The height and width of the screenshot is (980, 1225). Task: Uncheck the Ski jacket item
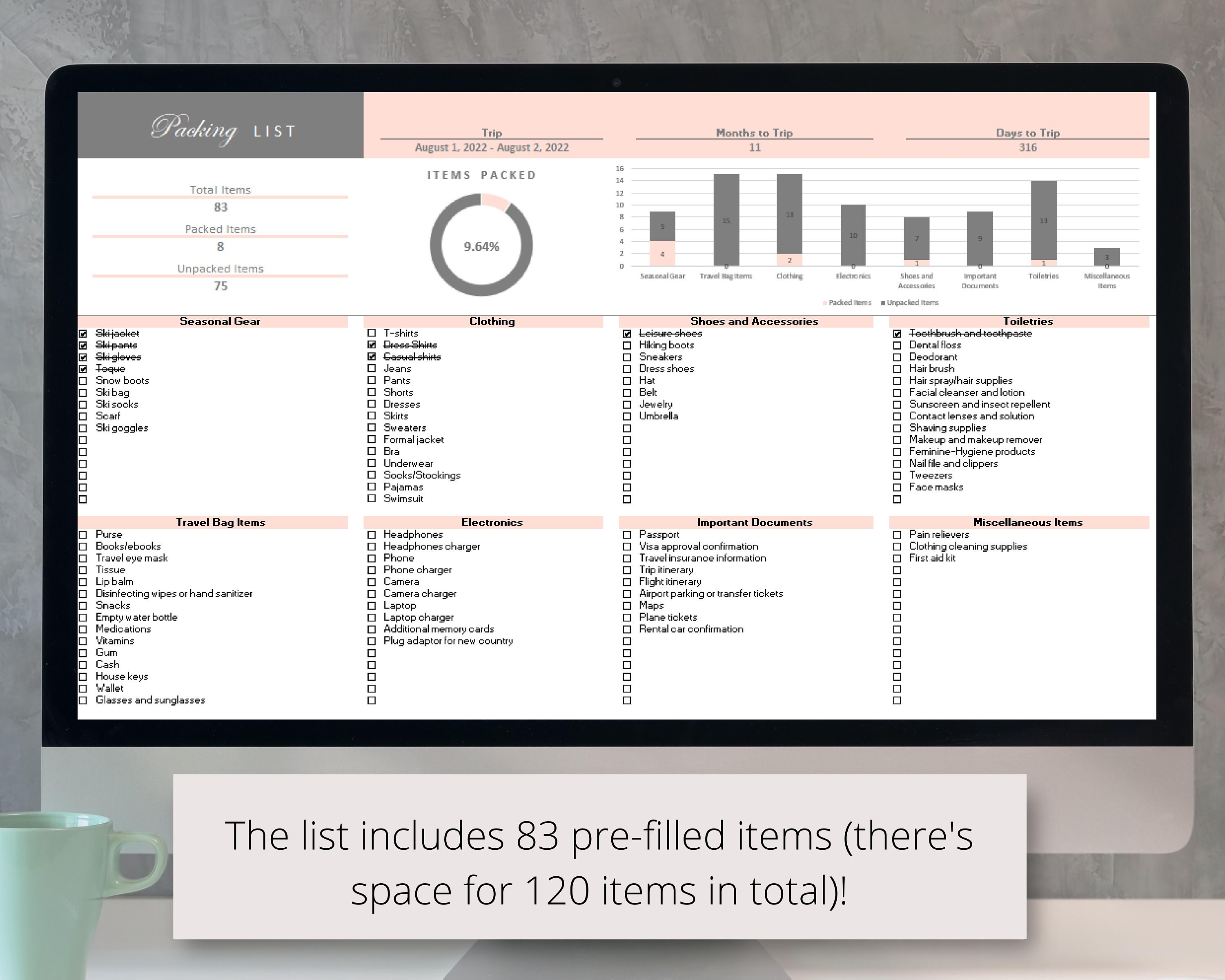point(84,334)
